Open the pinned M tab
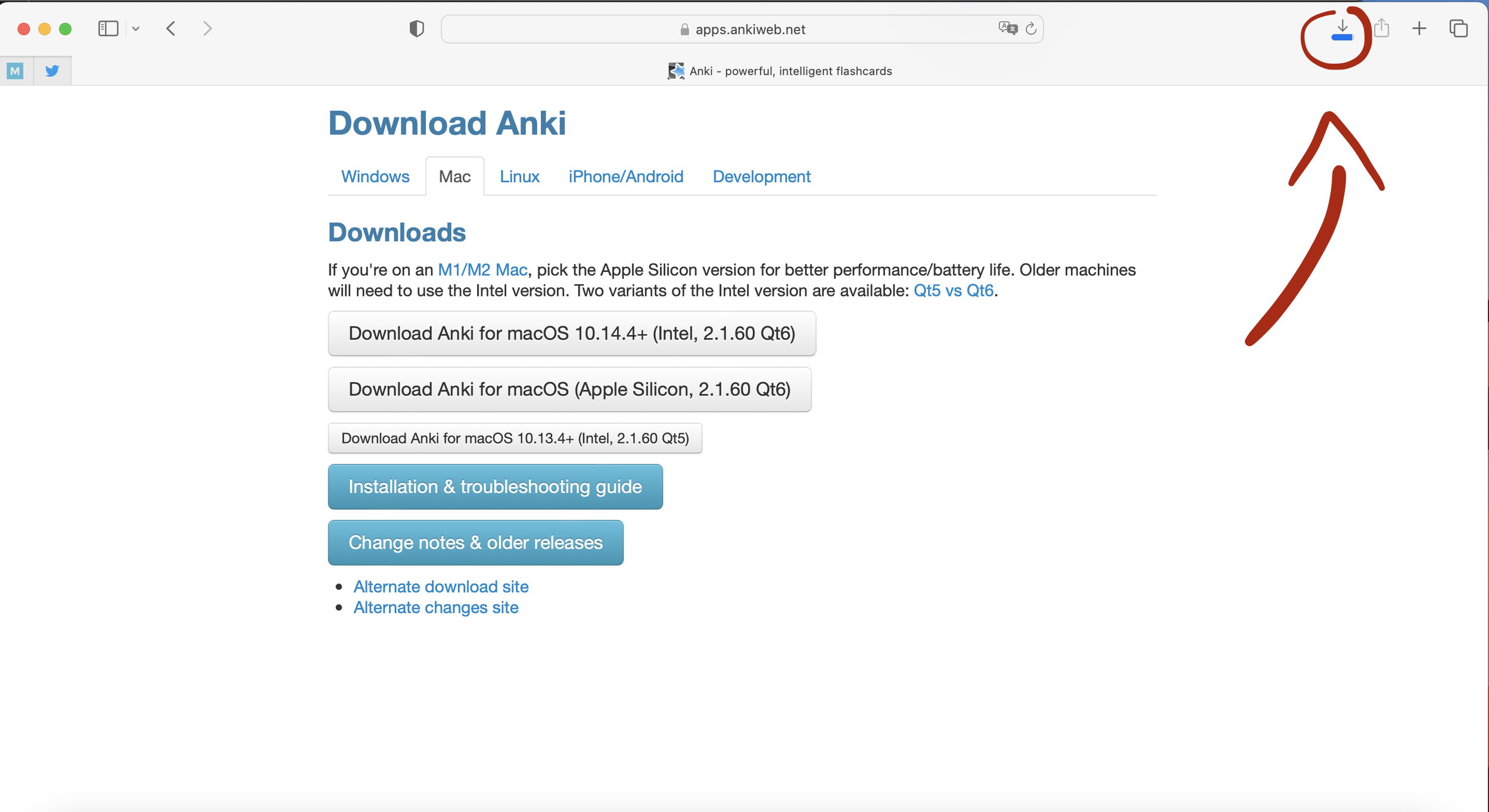 (16, 71)
